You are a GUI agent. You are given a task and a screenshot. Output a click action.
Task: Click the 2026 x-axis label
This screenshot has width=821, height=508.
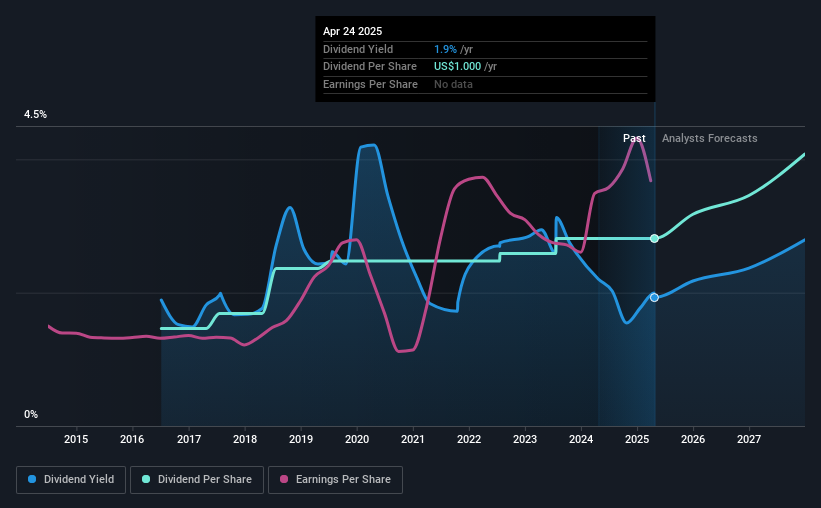coord(693,439)
